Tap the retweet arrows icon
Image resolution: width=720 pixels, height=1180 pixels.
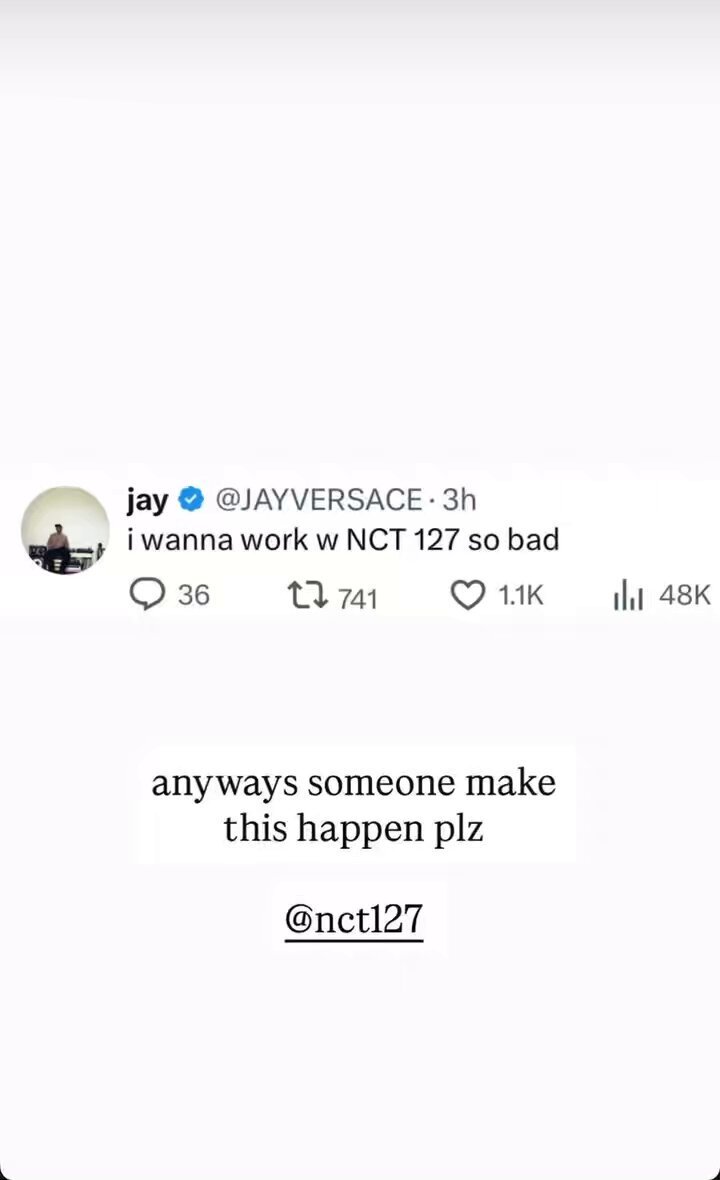click(x=308, y=595)
